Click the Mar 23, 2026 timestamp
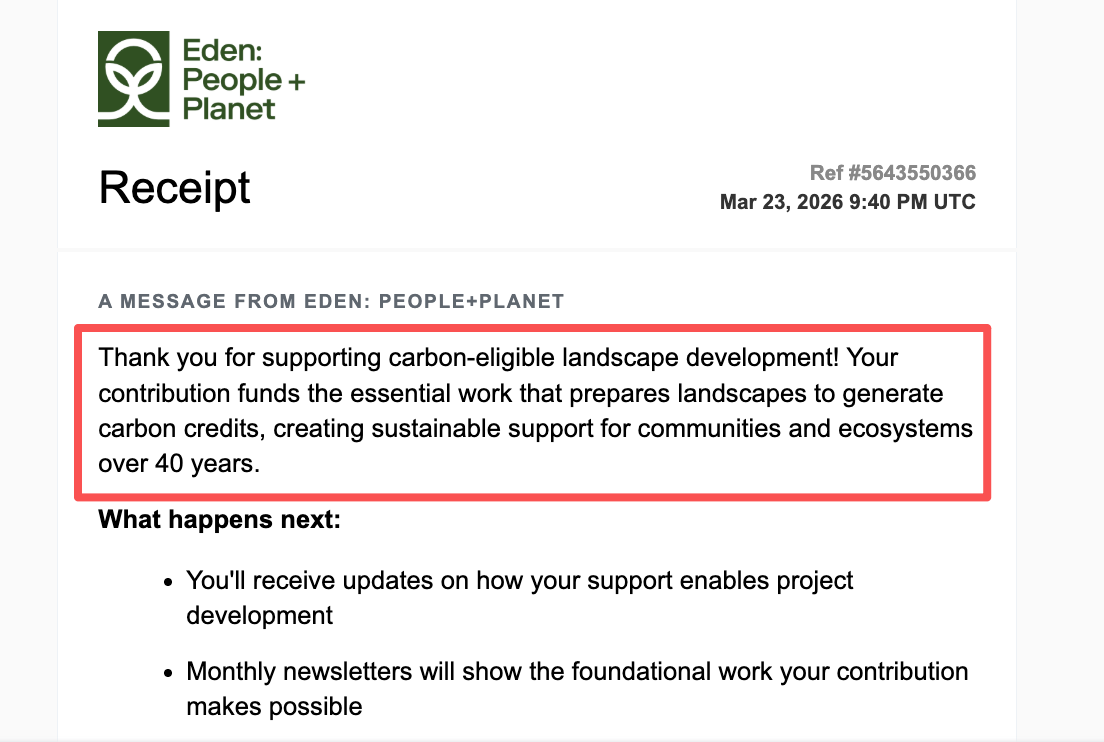The image size is (1104, 742). click(847, 202)
